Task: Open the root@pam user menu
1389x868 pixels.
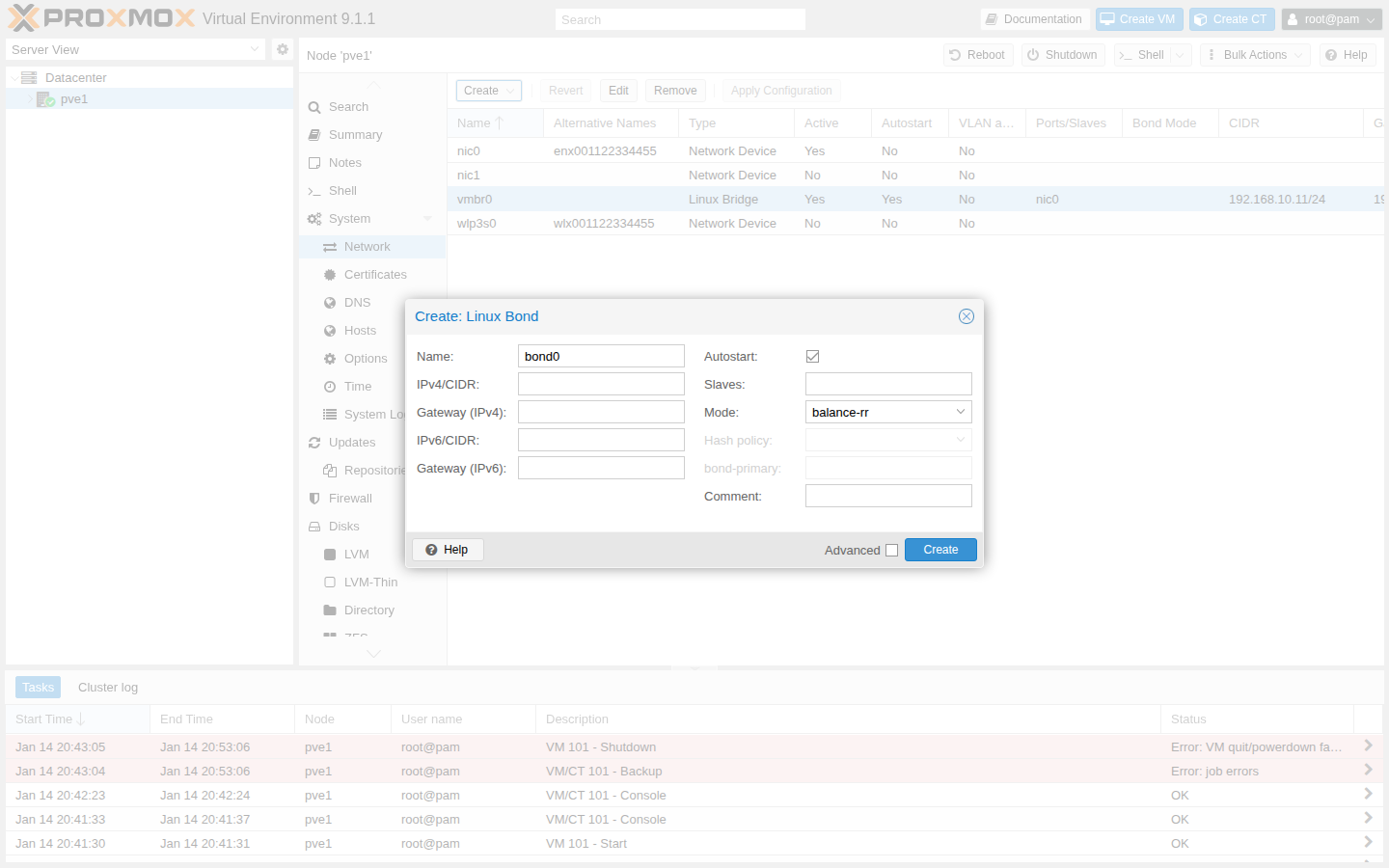Action: (x=1331, y=19)
